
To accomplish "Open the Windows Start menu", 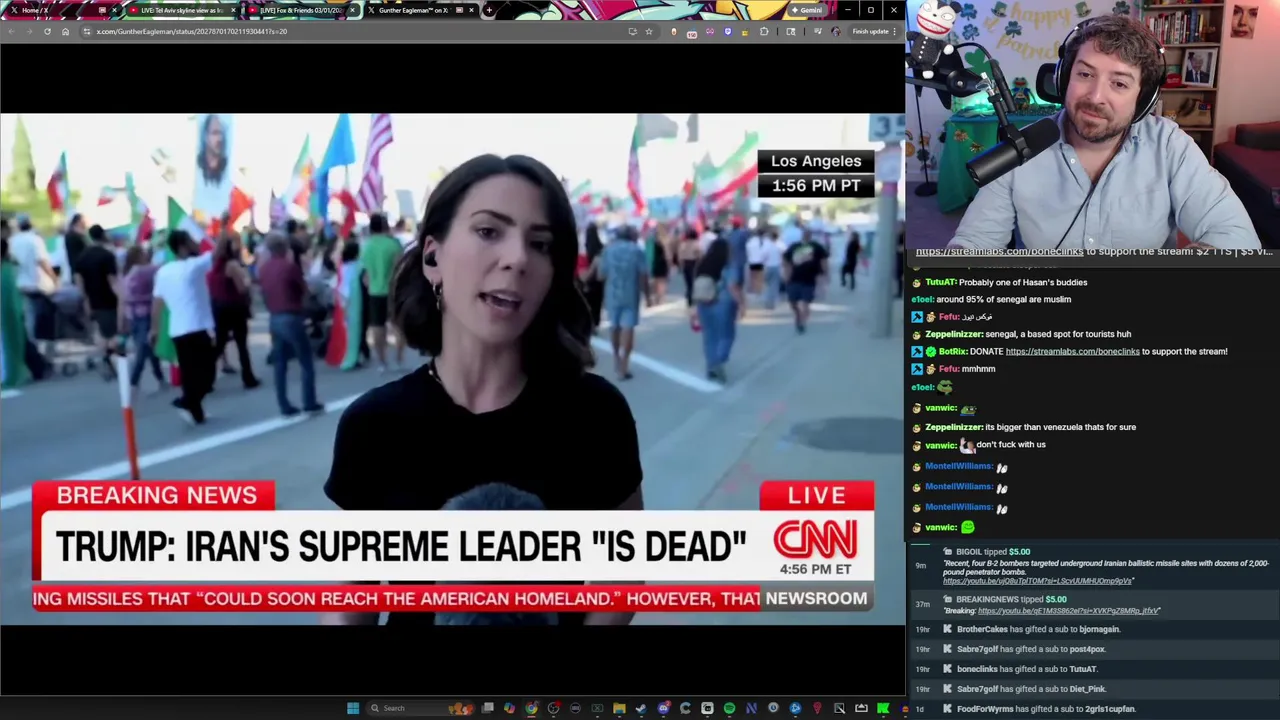I will [x=353, y=708].
